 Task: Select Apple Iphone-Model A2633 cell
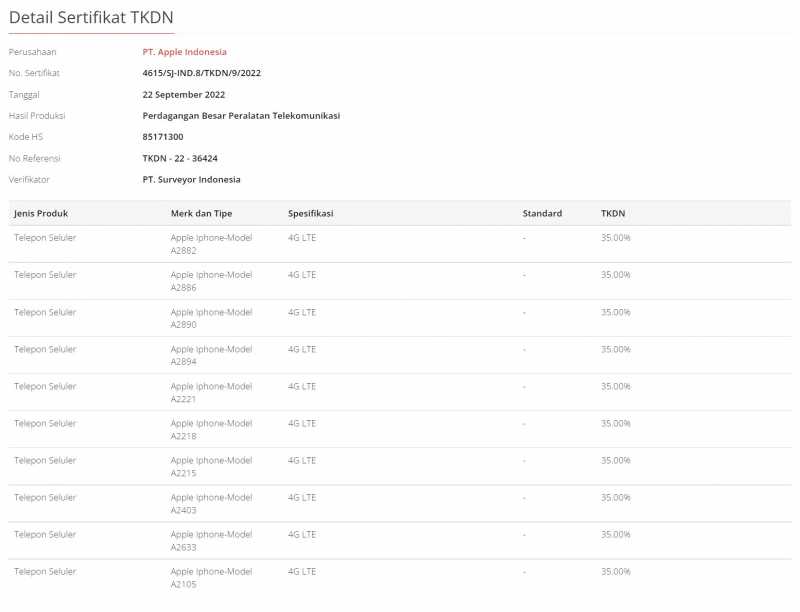(x=212, y=541)
